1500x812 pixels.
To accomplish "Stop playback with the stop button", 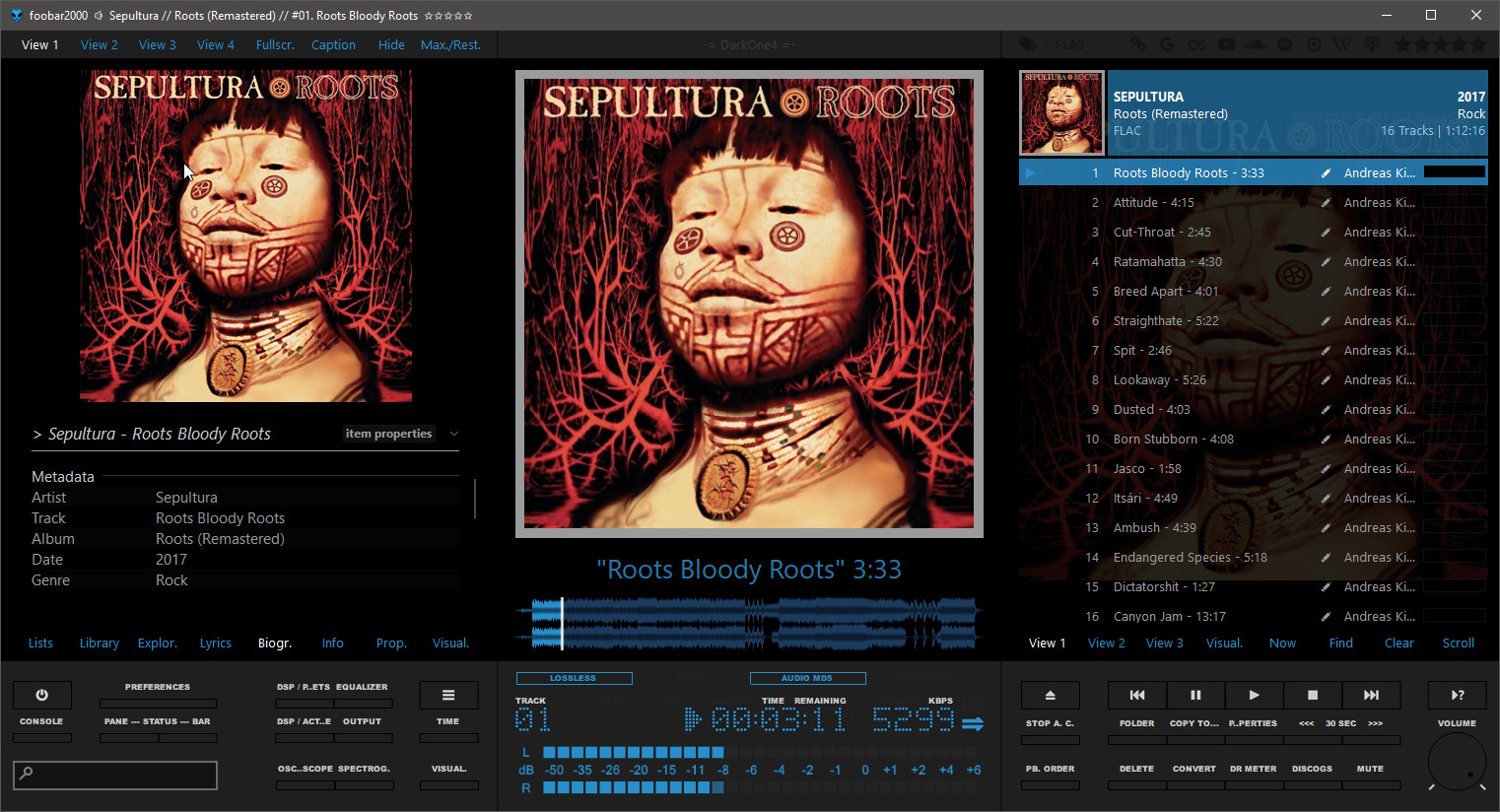I will (1312, 695).
